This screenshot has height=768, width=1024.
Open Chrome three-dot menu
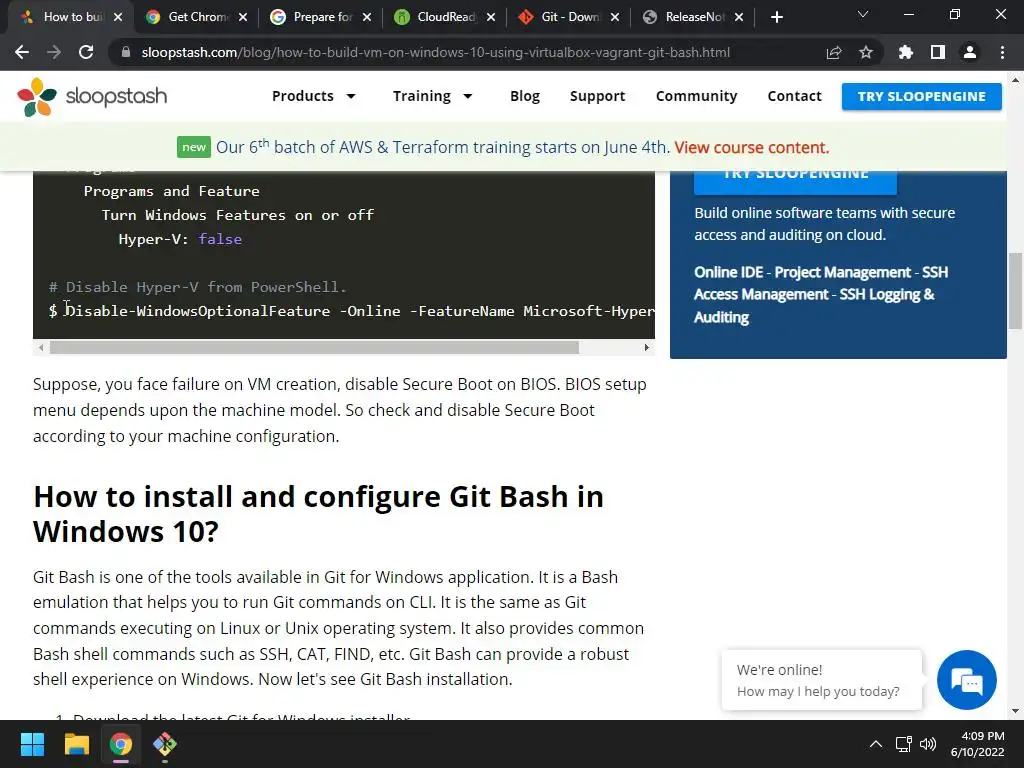point(1002,52)
